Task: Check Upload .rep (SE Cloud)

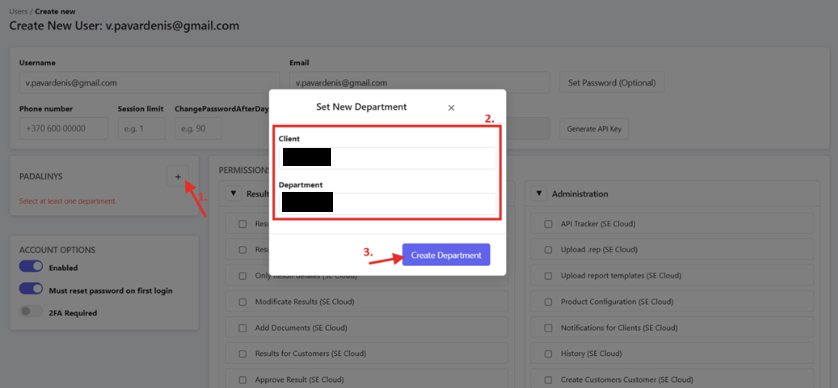Action: click(x=548, y=250)
